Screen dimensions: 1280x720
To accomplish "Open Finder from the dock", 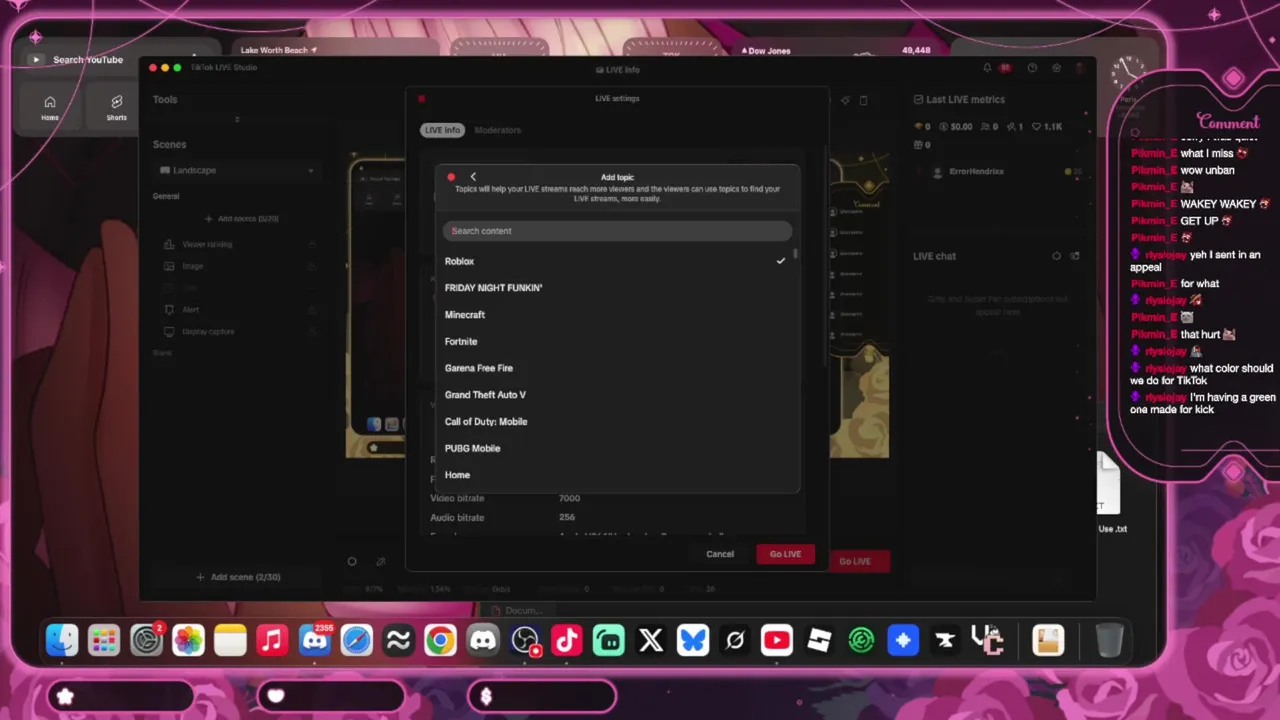I will (62, 640).
